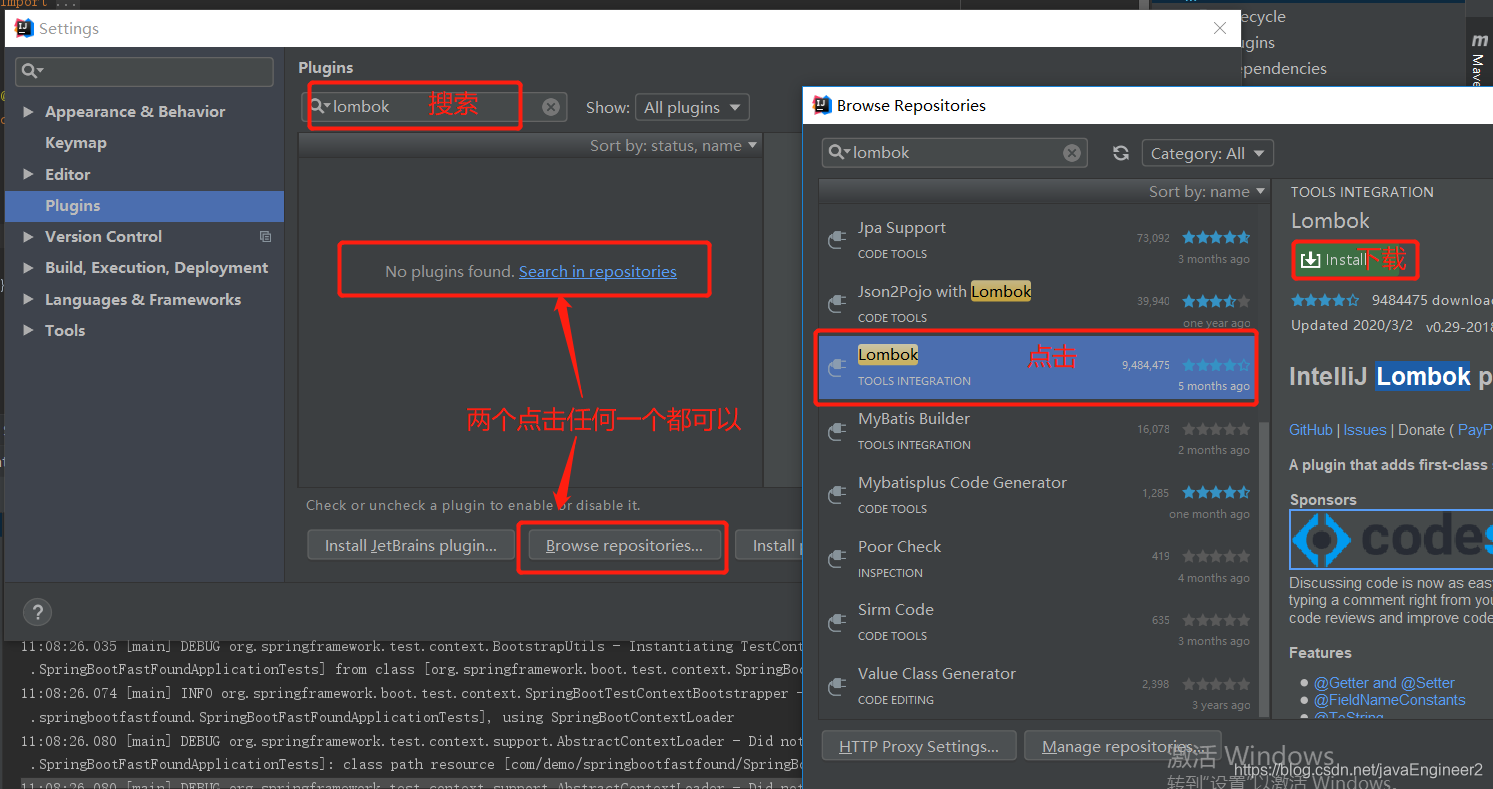Open the Issues link for Lombok
Image resolution: width=1493 pixels, height=789 pixels.
click(1364, 430)
